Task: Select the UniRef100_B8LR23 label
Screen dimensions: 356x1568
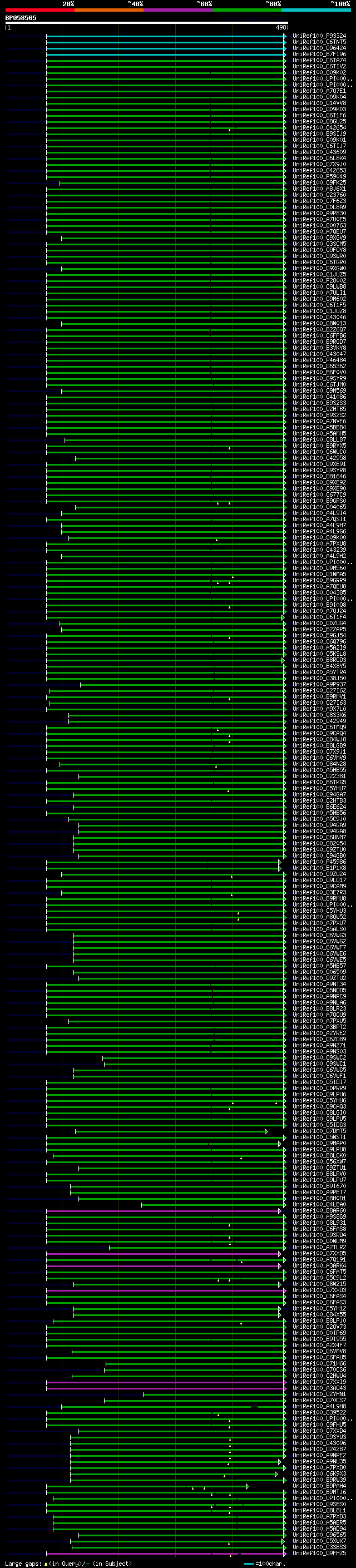Action: point(319,1008)
